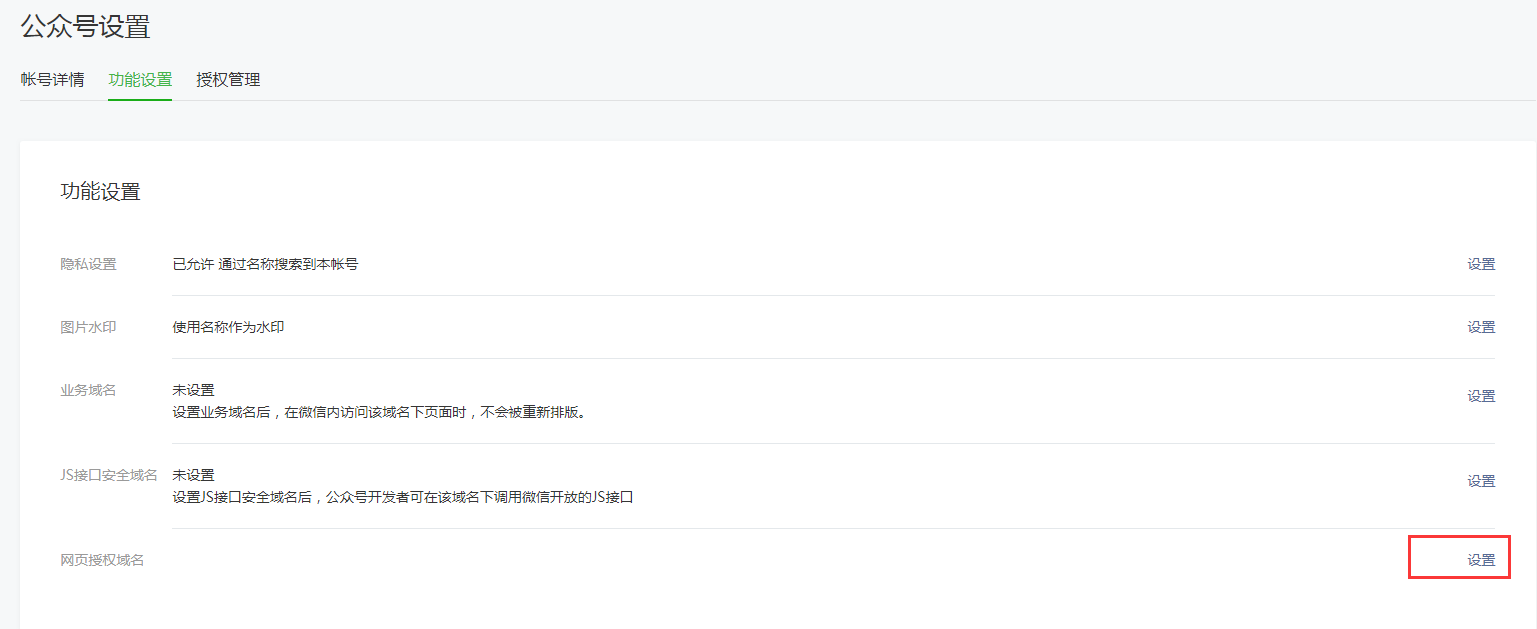Click 设置 for 业务域名 business domain

1480,396
